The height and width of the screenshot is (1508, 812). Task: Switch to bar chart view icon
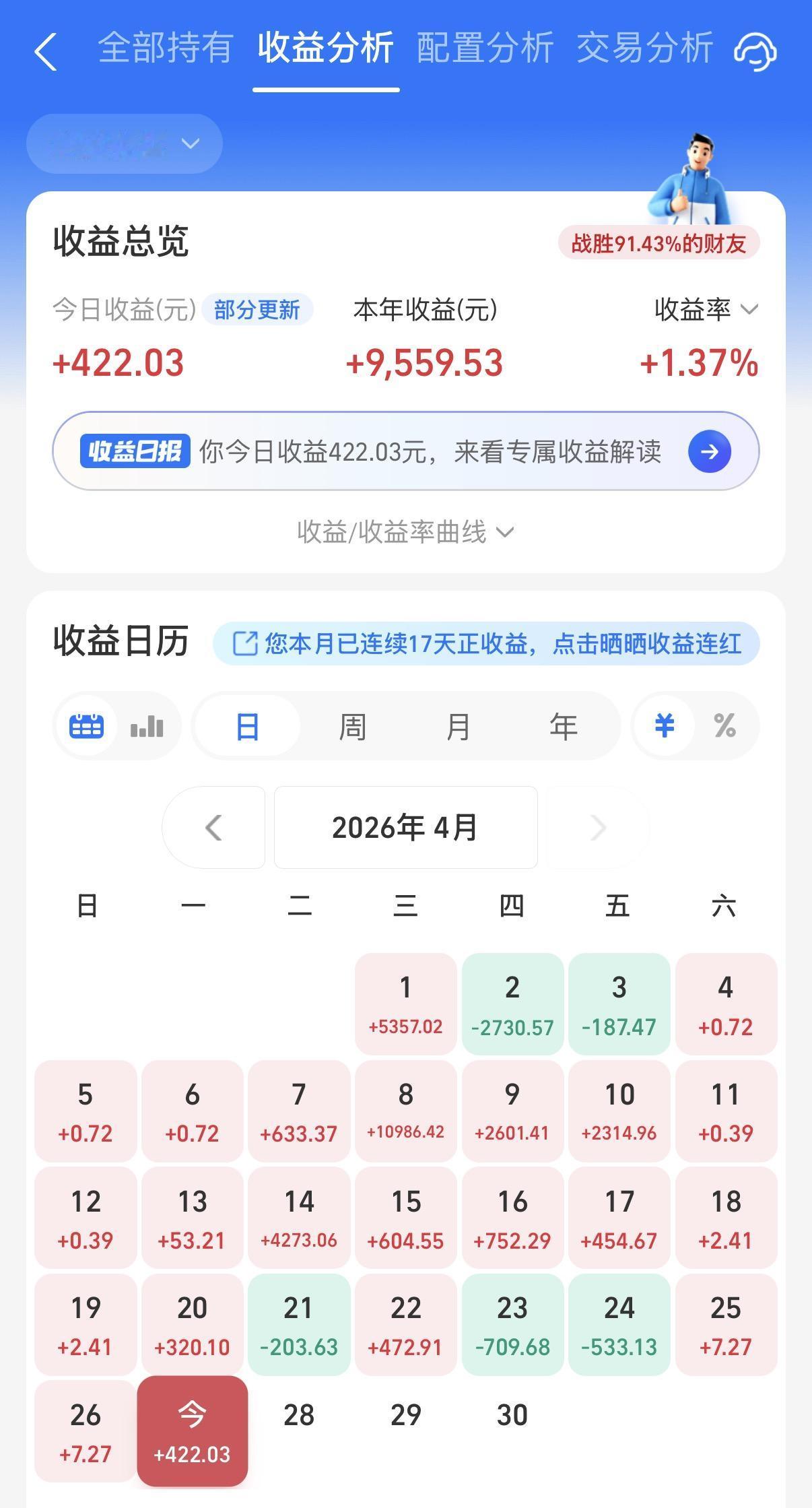[x=147, y=726]
